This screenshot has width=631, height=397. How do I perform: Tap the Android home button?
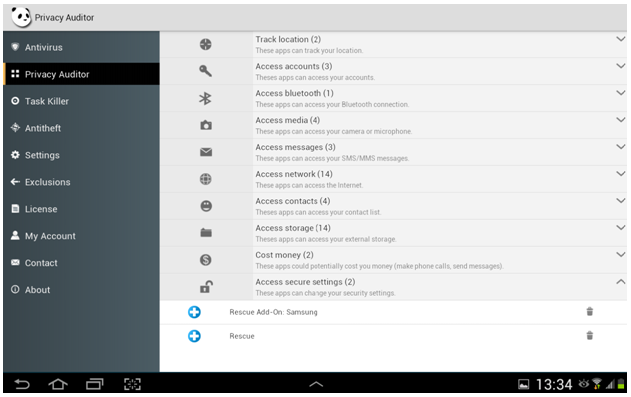pyautogui.click(x=58, y=384)
